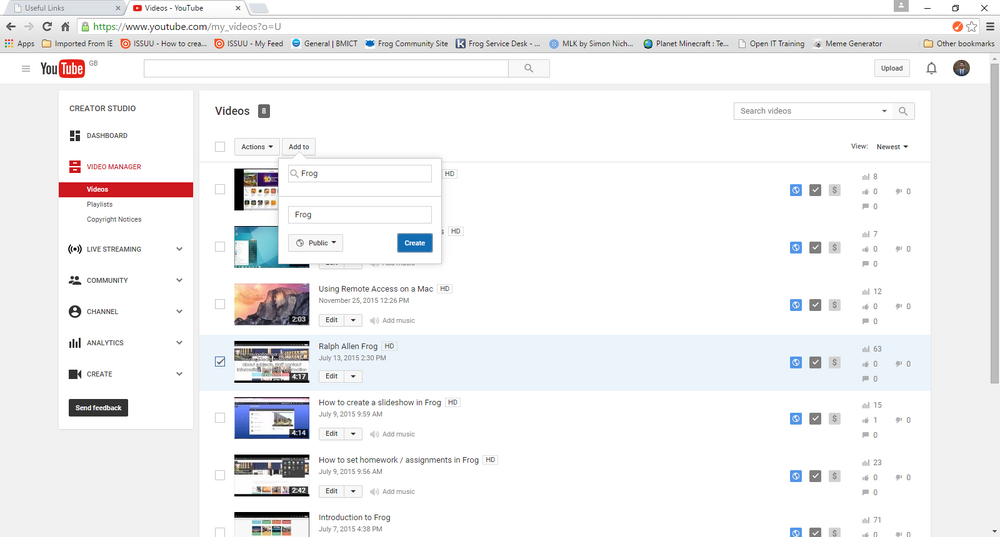Tick the Introduction to Frog checkbox
Viewport: 1000px width, 537px height.
[x=220, y=532]
